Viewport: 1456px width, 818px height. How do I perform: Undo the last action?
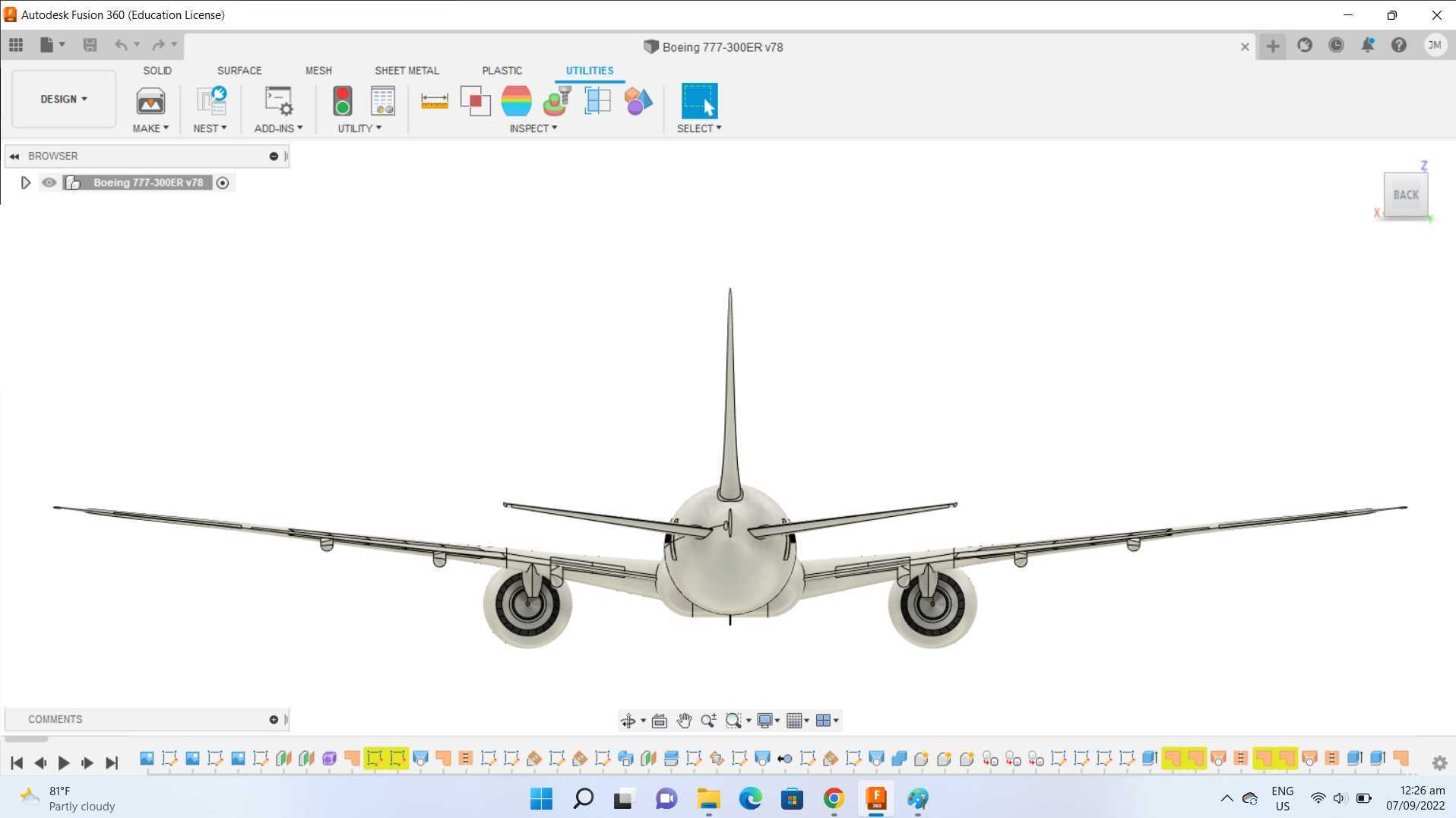pos(121,46)
